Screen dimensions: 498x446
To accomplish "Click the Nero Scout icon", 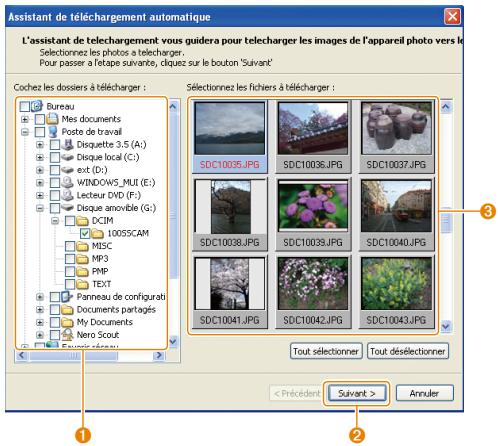I will (67, 334).
